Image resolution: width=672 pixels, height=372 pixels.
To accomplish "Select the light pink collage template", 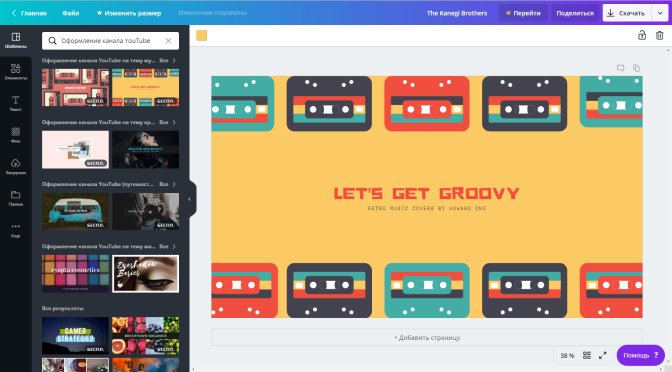I will (75, 150).
